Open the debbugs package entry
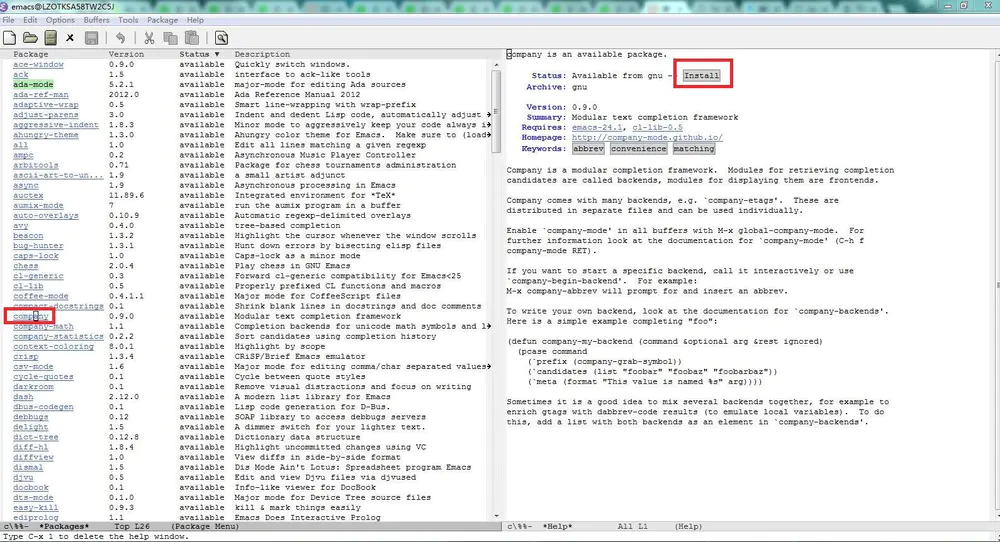Screen dimensions: 1000x542 (x=31, y=417)
